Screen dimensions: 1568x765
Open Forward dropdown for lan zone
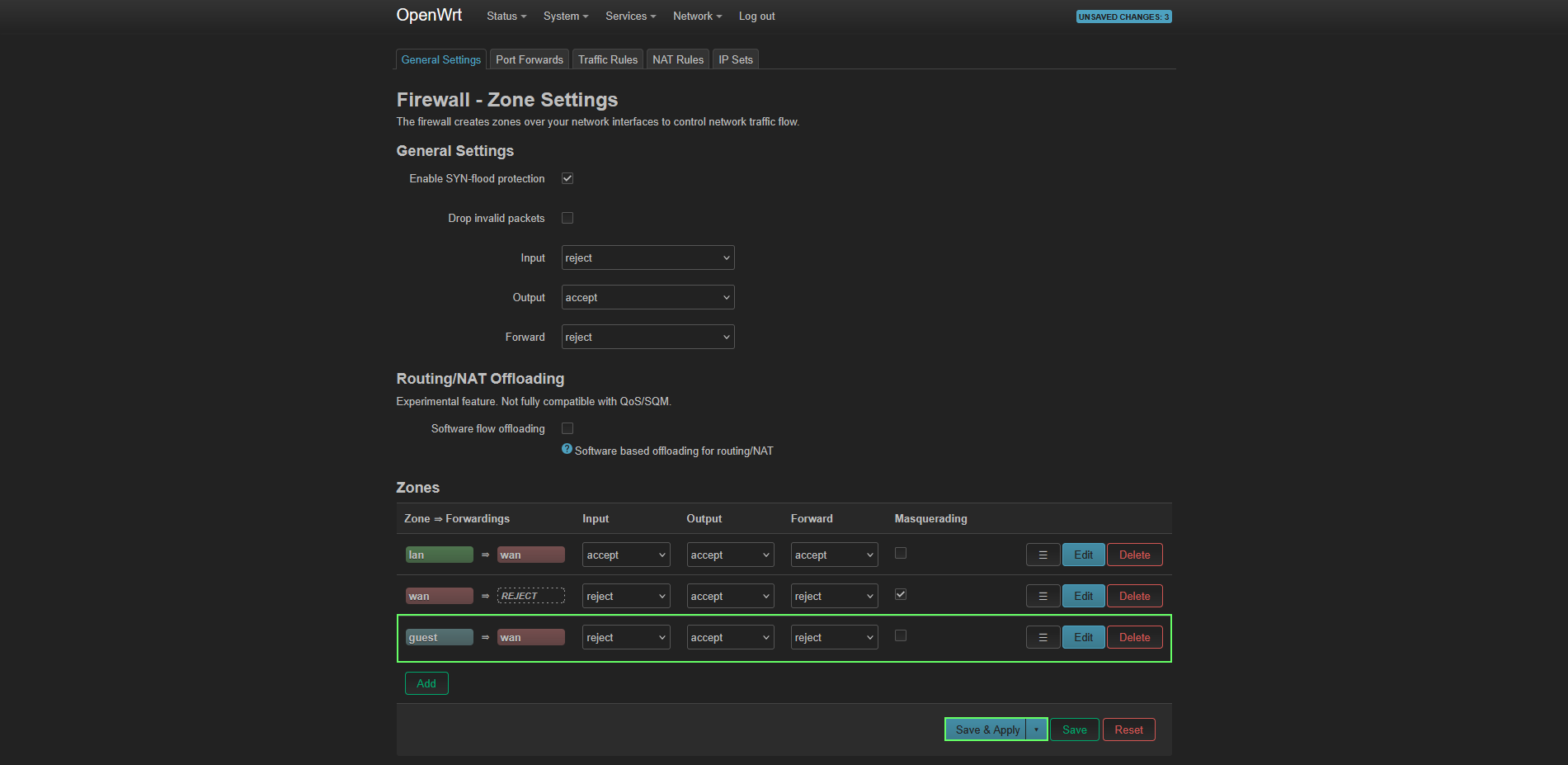834,555
